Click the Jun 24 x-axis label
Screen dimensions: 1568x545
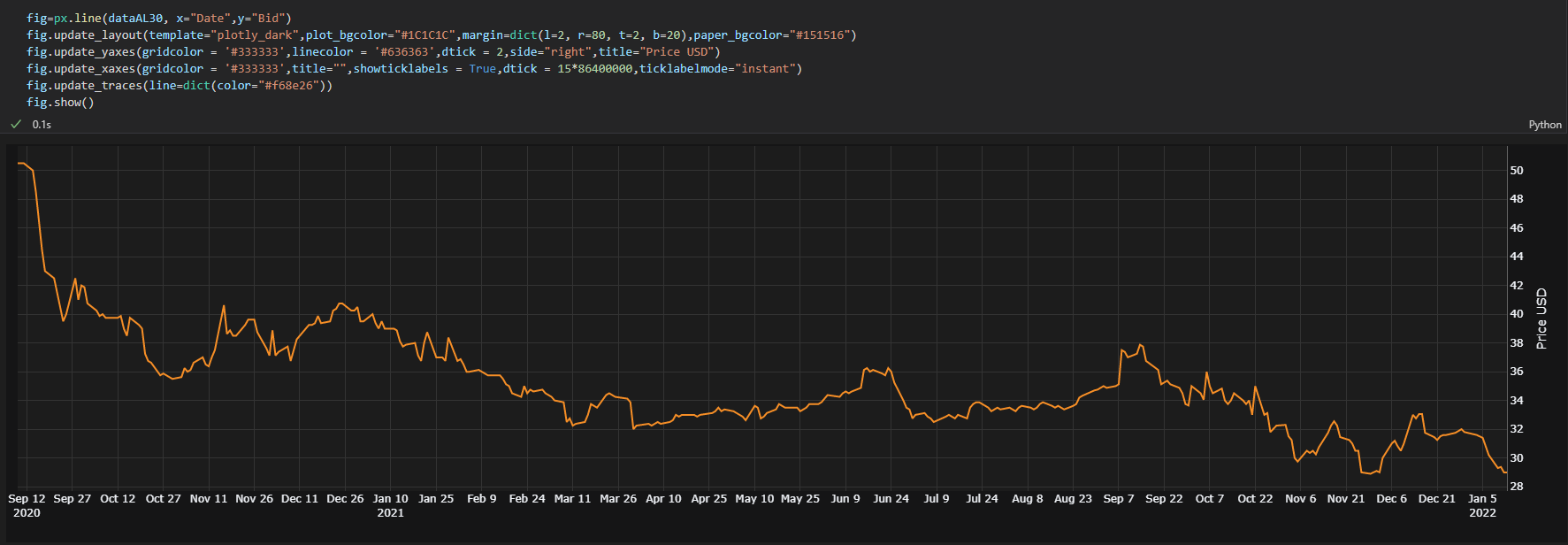click(x=891, y=499)
